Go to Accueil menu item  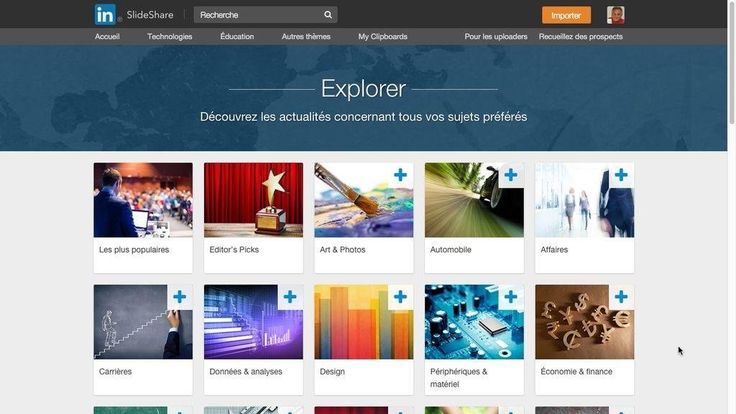point(107,37)
